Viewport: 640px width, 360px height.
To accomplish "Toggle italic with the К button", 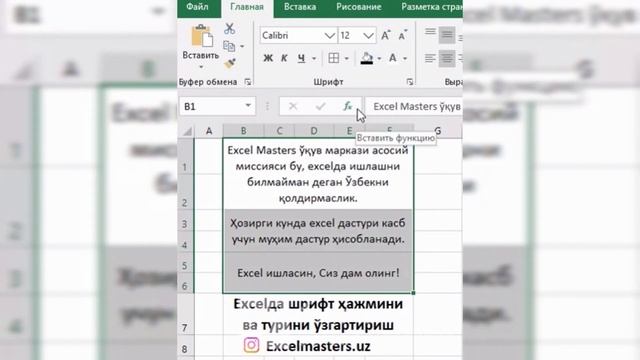I will click(284, 58).
